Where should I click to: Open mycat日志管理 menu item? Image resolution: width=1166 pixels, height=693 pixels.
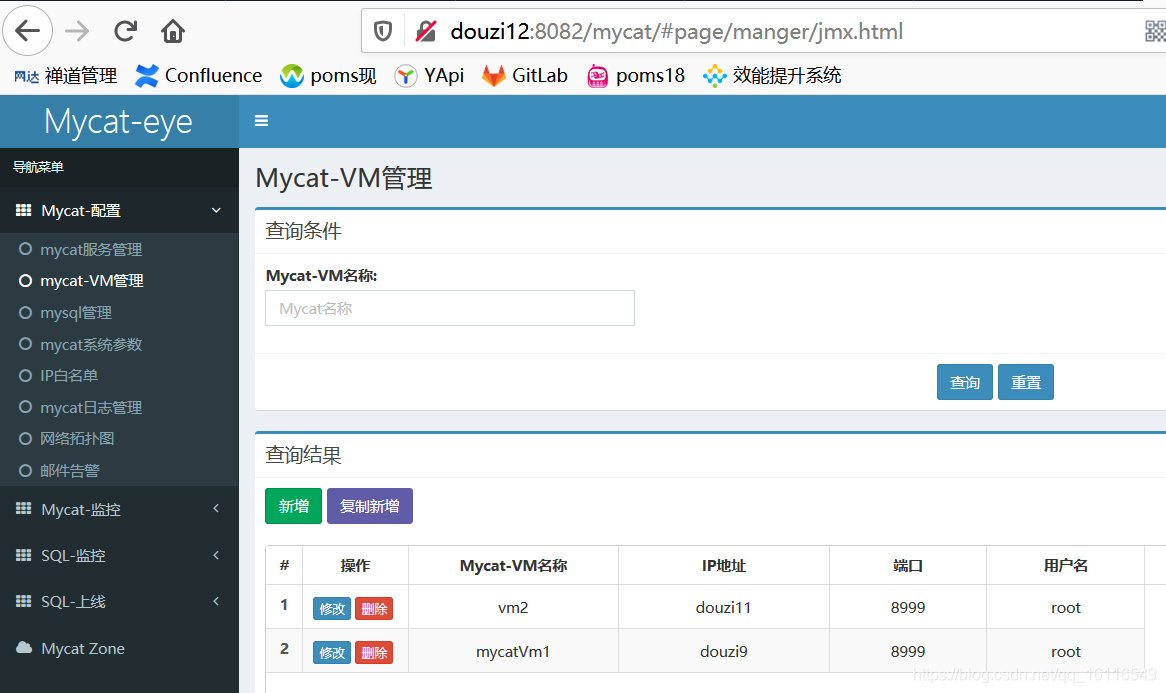[91, 407]
